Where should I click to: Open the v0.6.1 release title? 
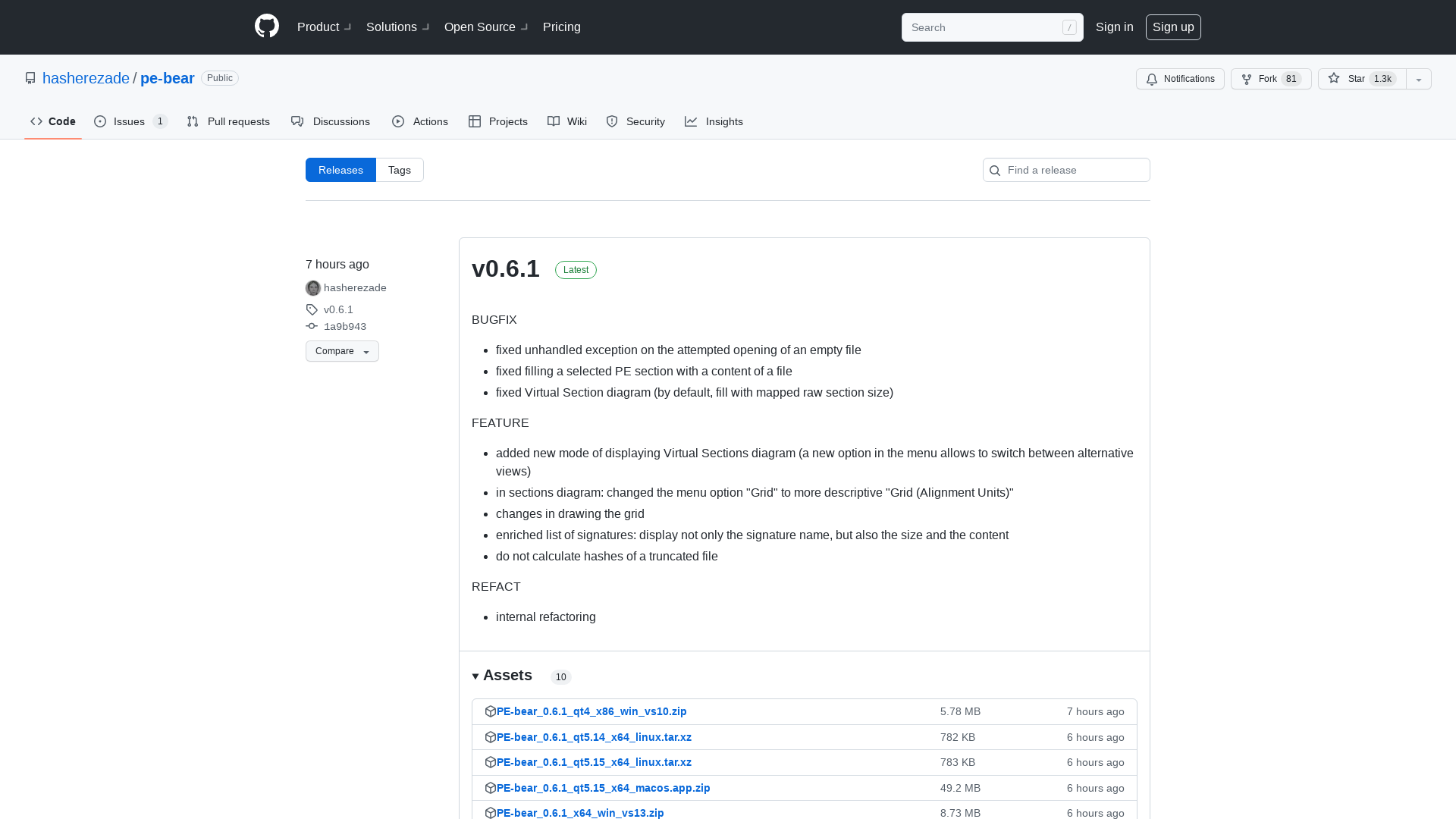(506, 268)
